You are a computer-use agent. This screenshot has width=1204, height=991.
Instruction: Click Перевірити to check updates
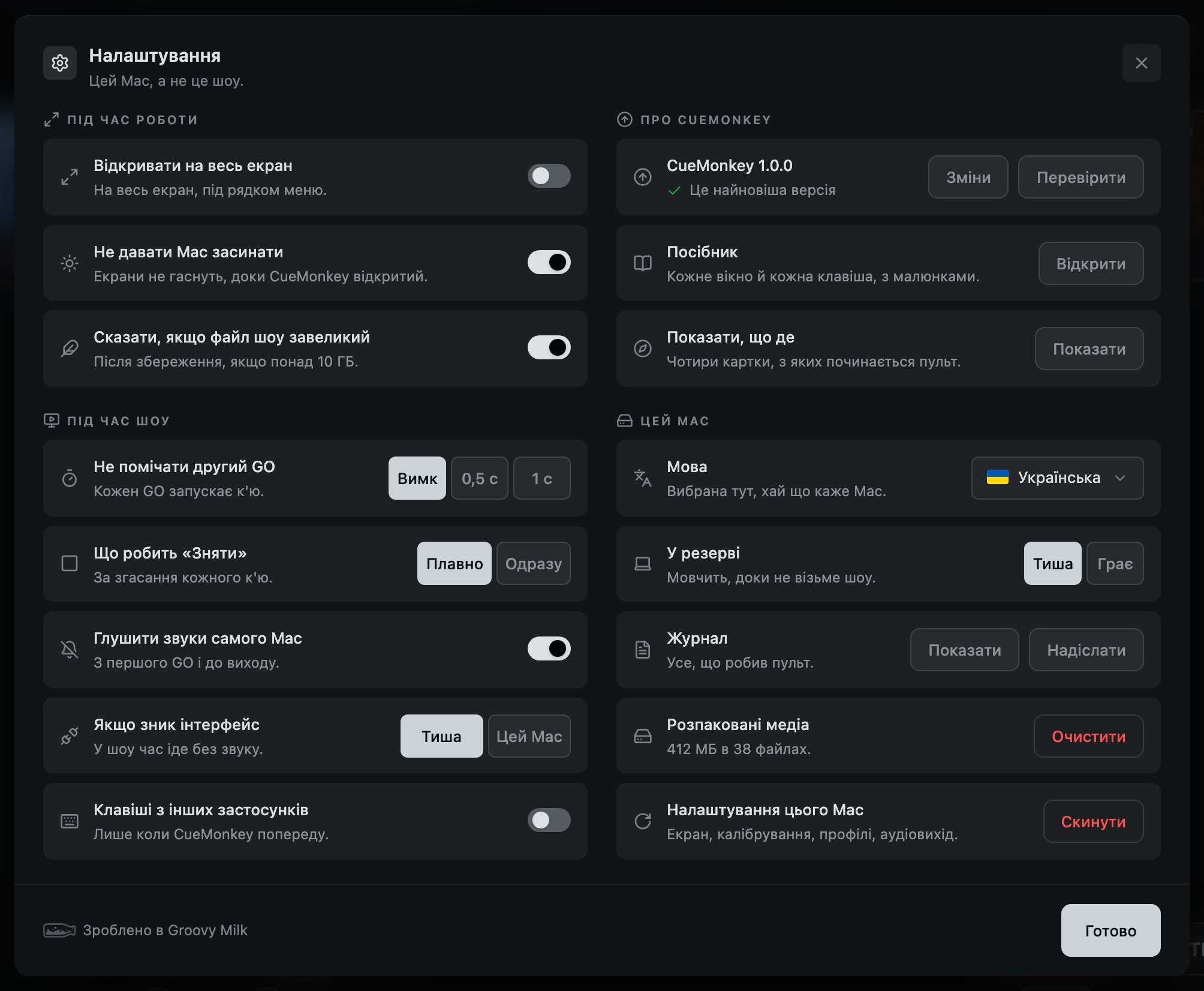pyautogui.click(x=1081, y=177)
